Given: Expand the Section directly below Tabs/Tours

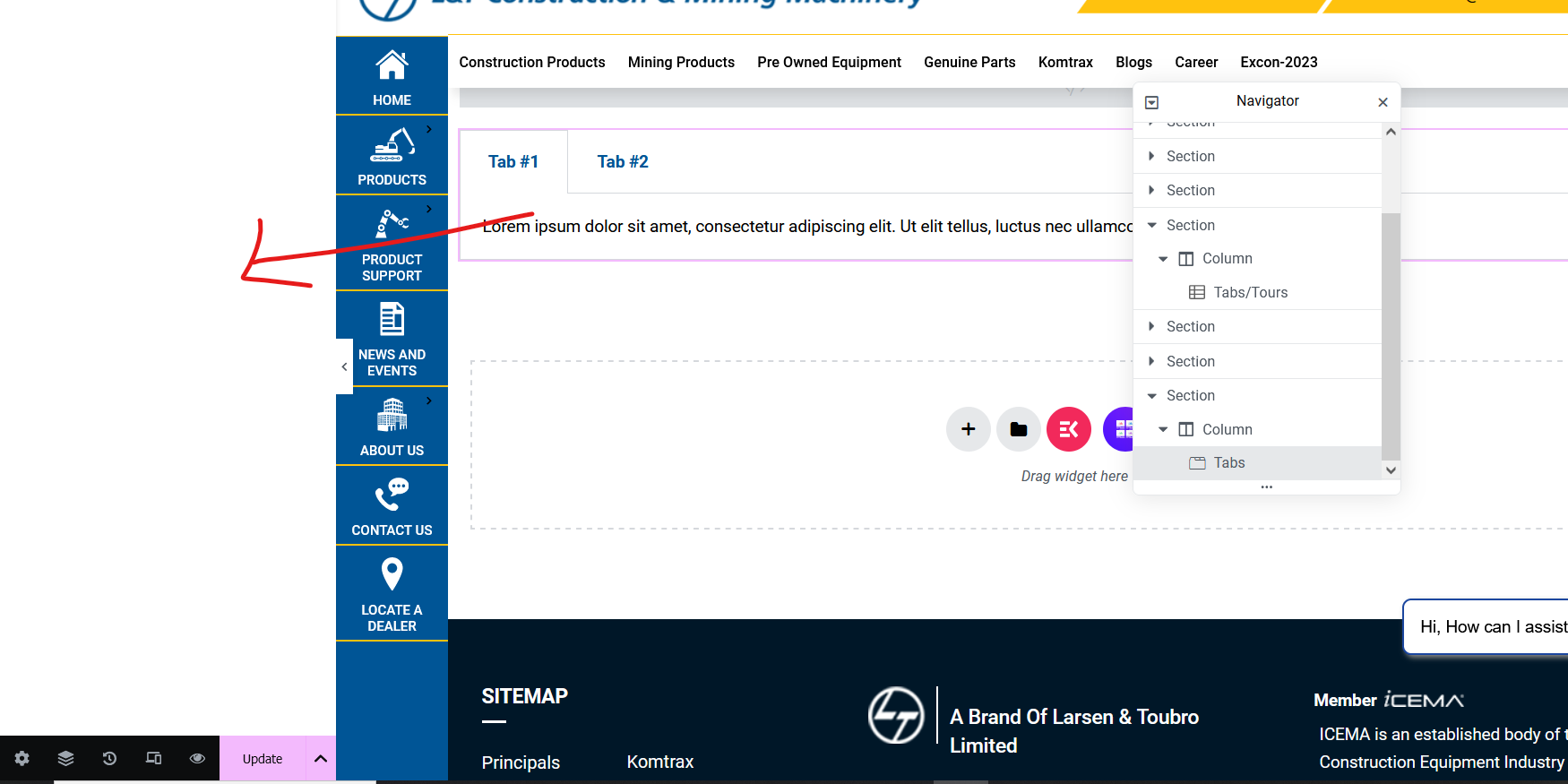Looking at the screenshot, I should click(1151, 326).
